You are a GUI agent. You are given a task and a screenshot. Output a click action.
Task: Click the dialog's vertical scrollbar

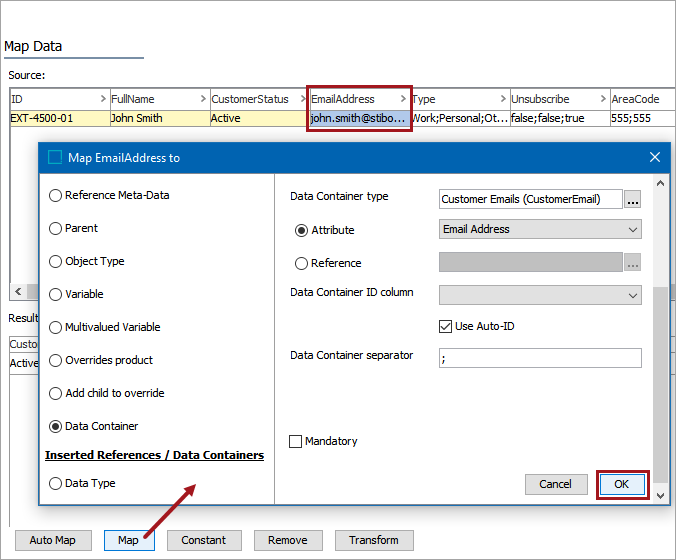click(658, 380)
